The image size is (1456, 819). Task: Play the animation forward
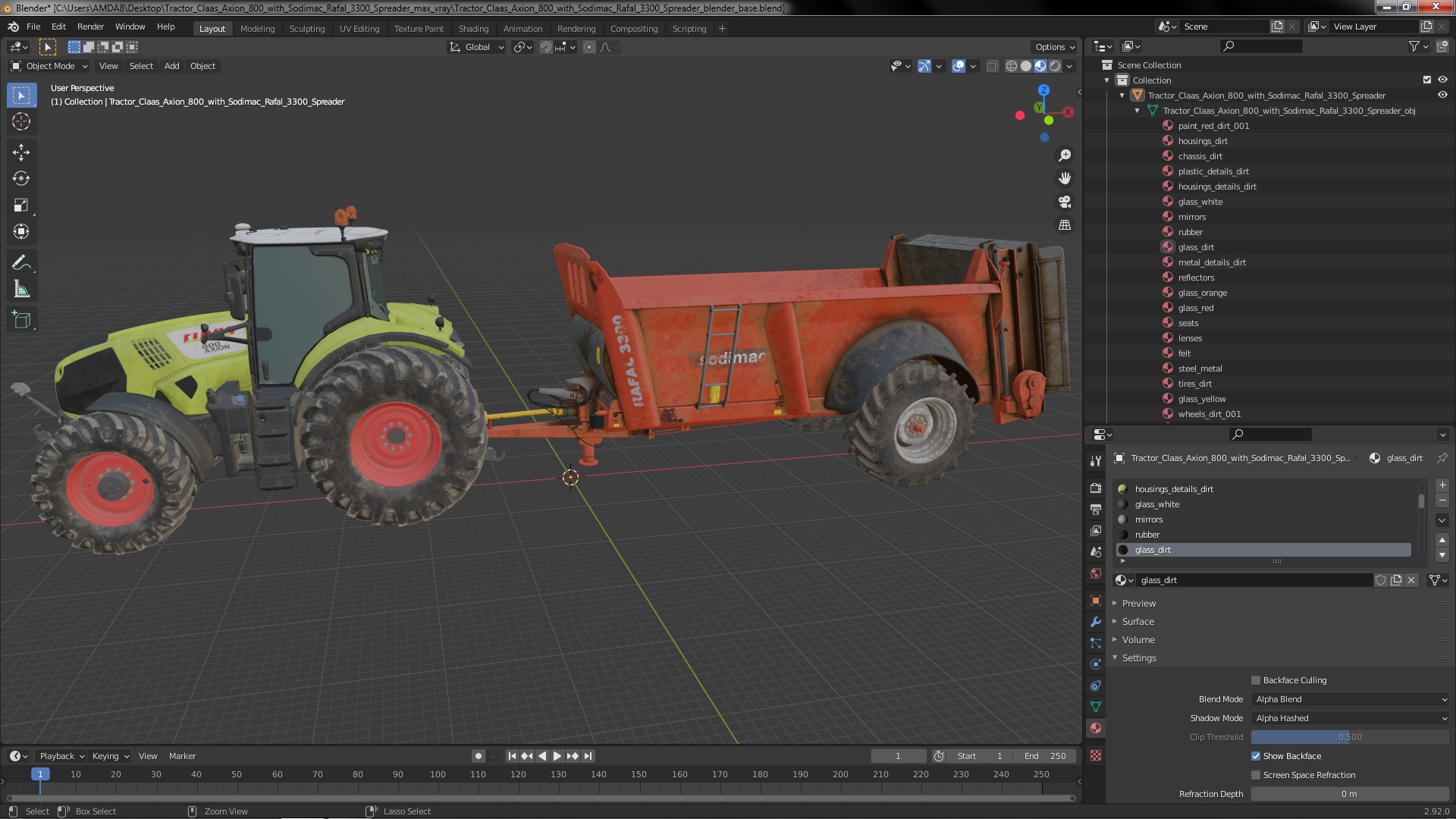[x=557, y=756]
